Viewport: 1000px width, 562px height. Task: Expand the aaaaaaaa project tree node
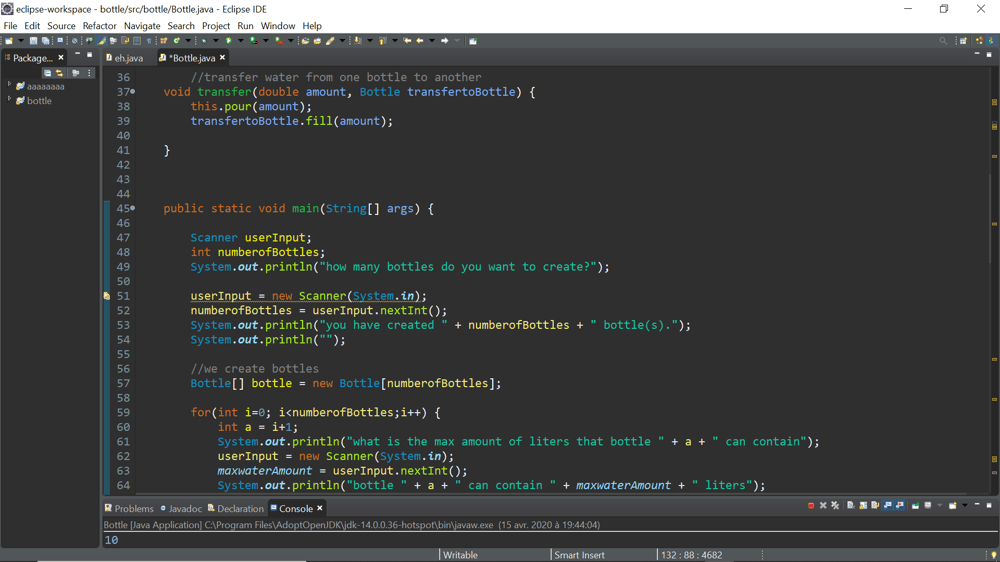pyautogui.click(x=10, y=85)
